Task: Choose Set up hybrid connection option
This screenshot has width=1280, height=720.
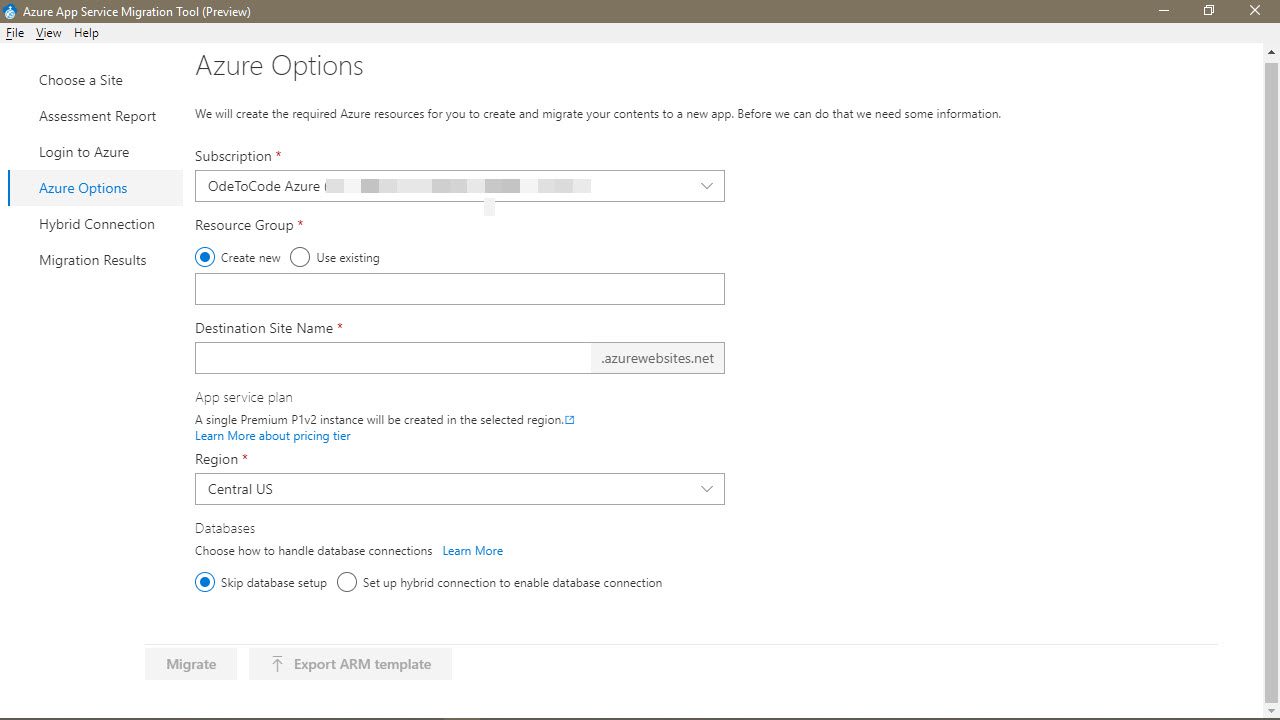Action: (347, 582)
